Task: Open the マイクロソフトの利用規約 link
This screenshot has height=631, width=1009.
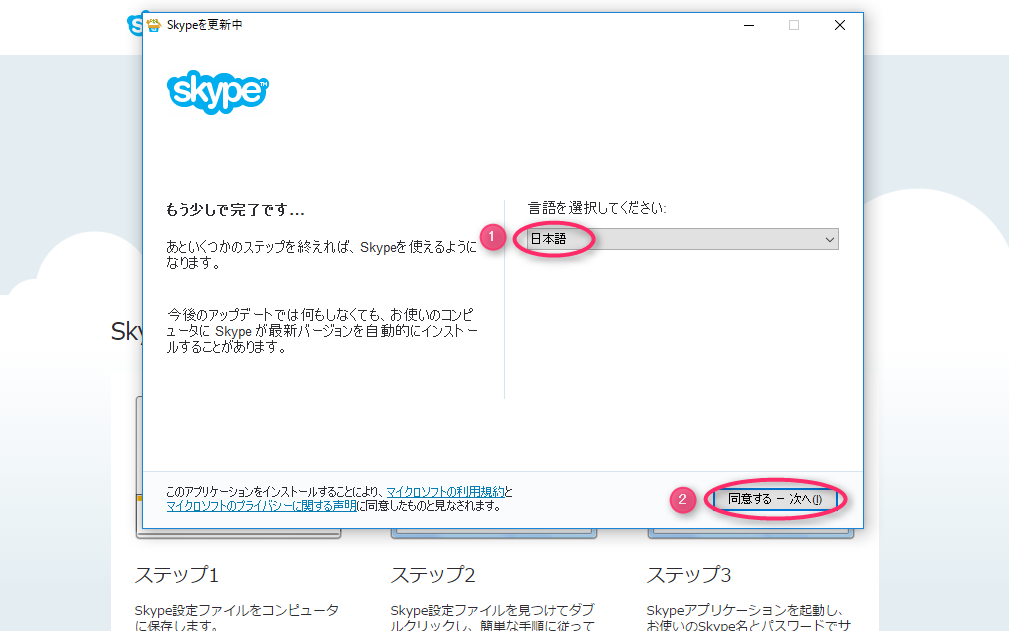Action: pyautogui.click(x=445, y=491)
